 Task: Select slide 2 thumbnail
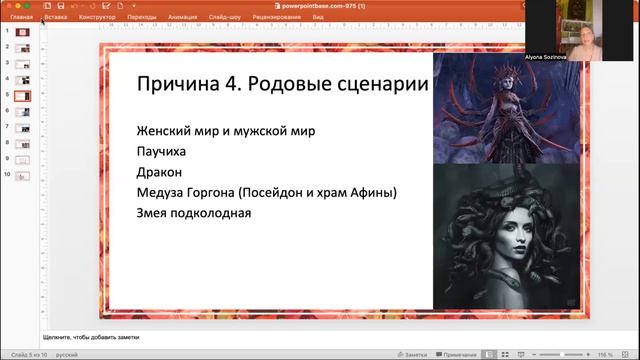(x=22, y=48)
